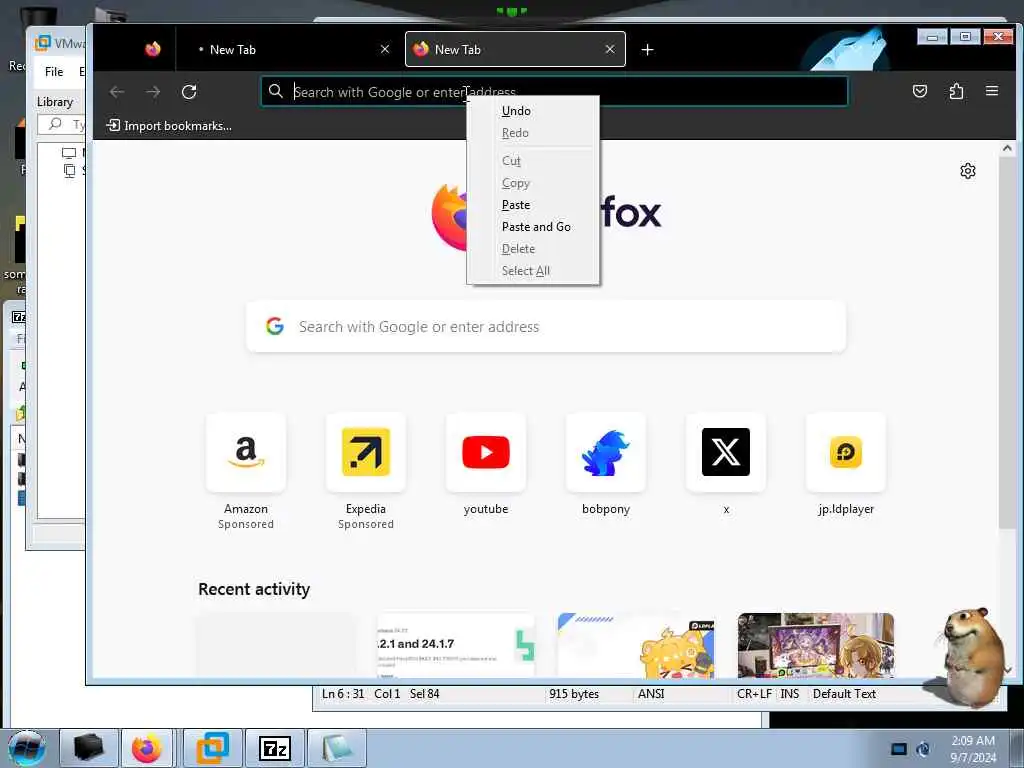This screenshot has width=1024, height=768.
Task: Click the Google logo in page search box
Action: click(x=275, y=326)
